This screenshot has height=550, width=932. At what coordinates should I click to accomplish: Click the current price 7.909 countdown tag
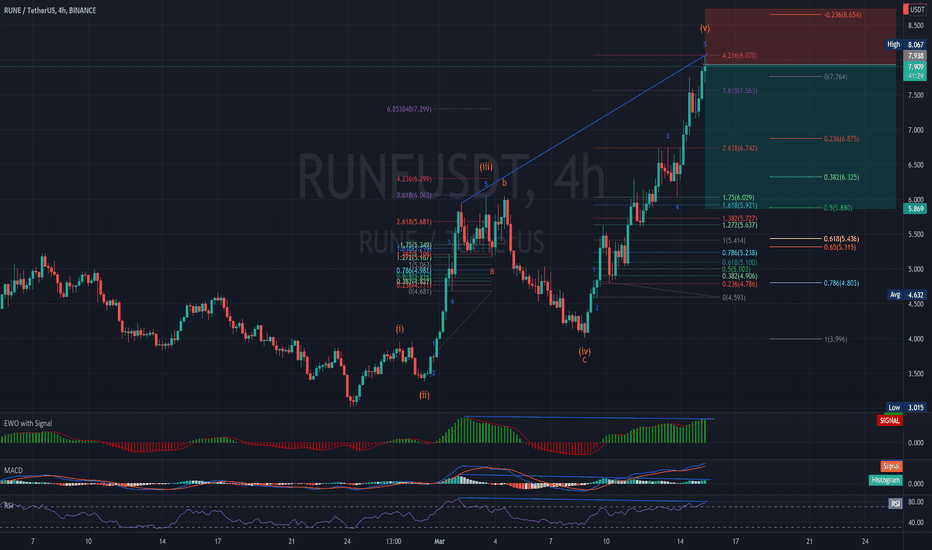(915, 71)
